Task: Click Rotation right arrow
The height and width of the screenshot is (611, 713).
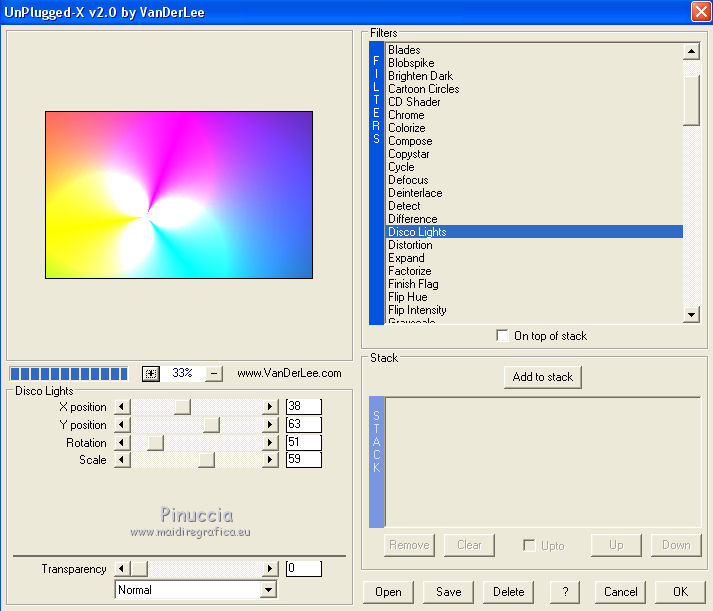Action: point(270,442)
